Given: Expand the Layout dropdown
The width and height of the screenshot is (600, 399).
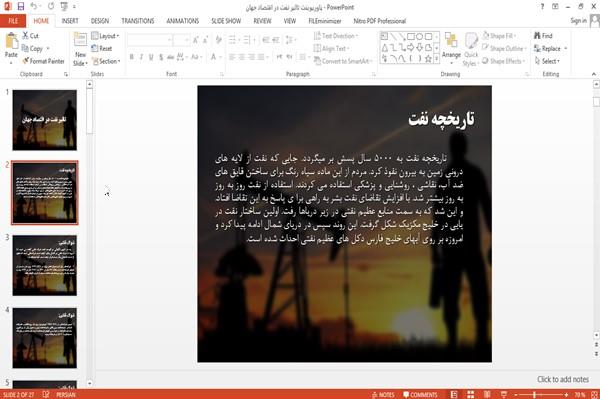Looking at the screenshot, I should 105,36.
